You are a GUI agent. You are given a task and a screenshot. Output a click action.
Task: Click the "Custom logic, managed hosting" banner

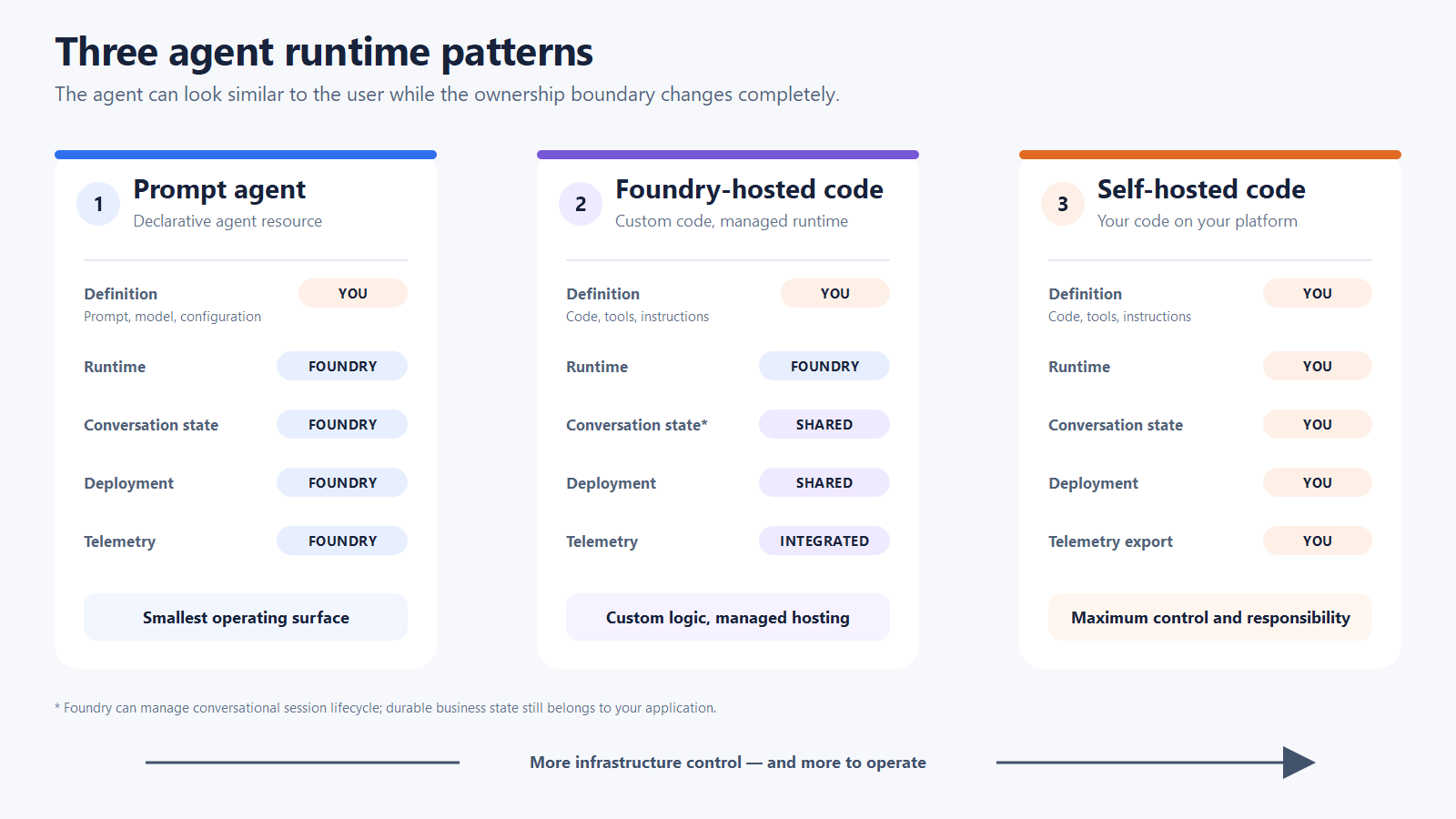[x=728, y=617]
